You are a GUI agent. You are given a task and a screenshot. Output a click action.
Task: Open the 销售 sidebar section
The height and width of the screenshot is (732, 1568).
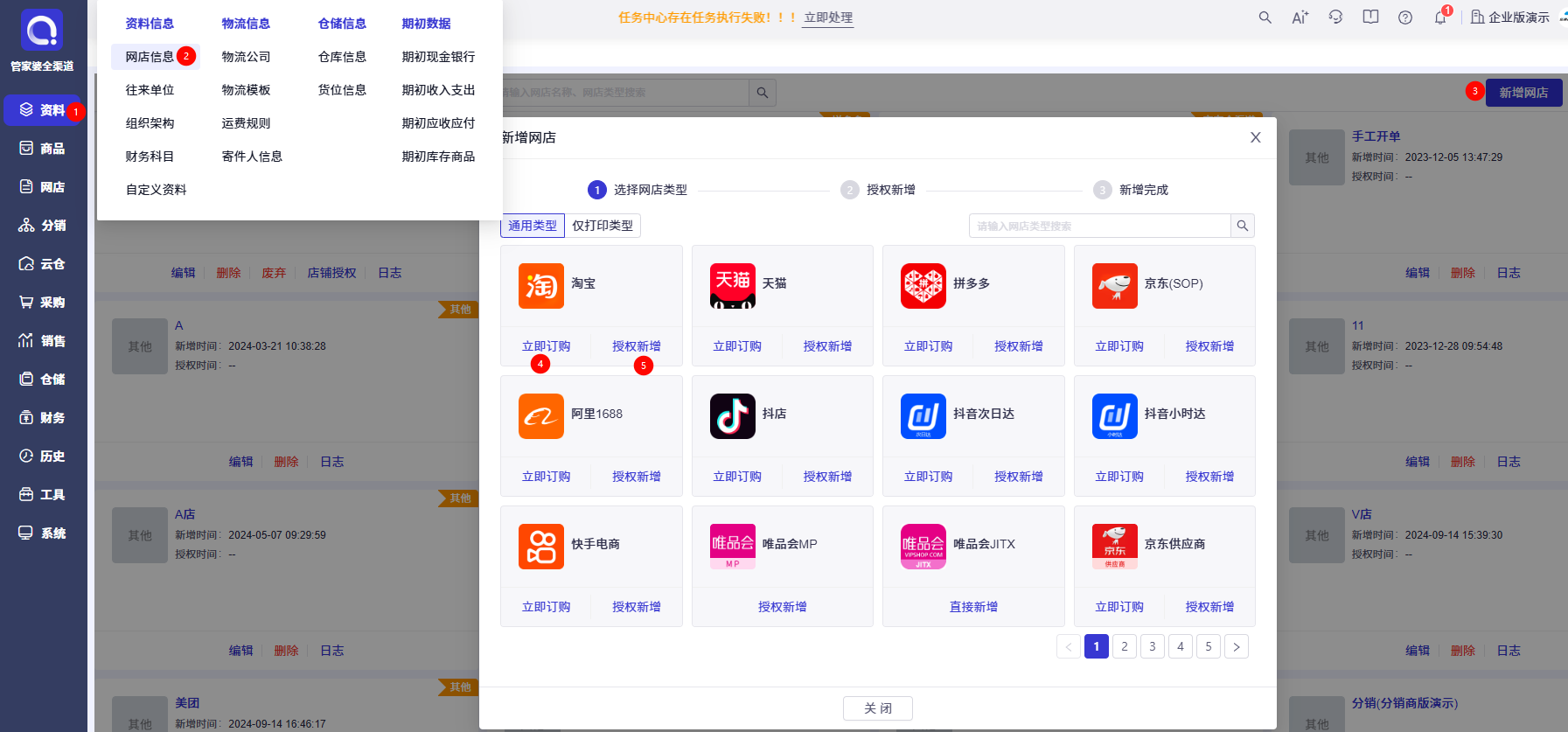pos(42,341)
